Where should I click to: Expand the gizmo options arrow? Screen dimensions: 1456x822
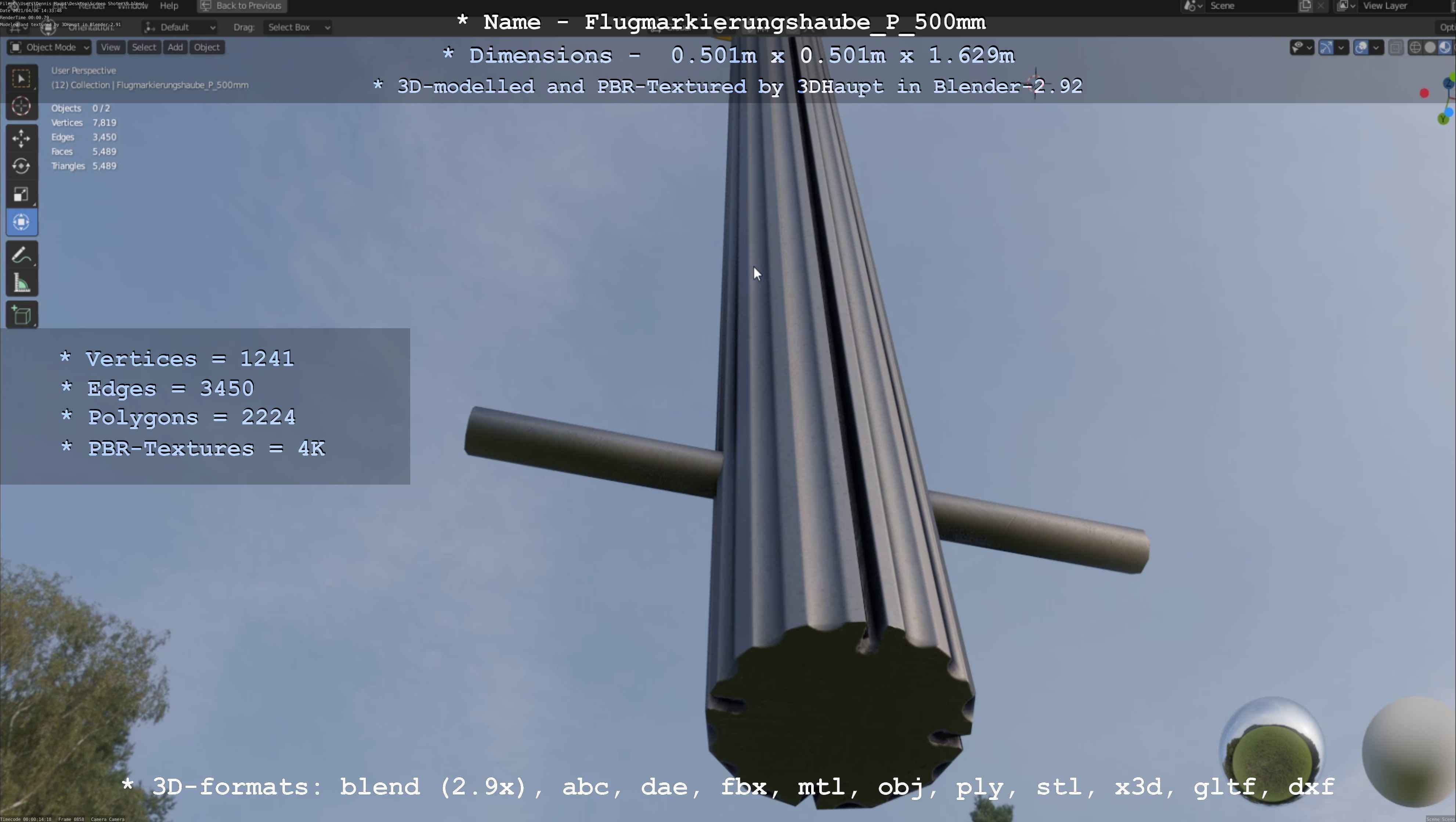pos(1341,47)
